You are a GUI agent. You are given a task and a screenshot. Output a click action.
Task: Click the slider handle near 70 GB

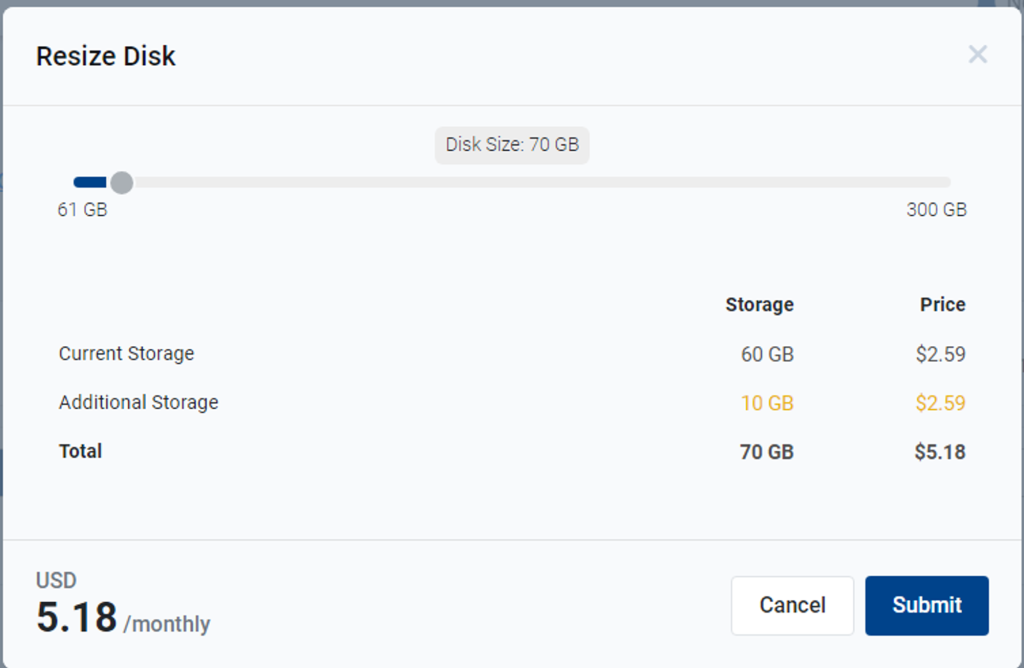click(x=122, y=182)
